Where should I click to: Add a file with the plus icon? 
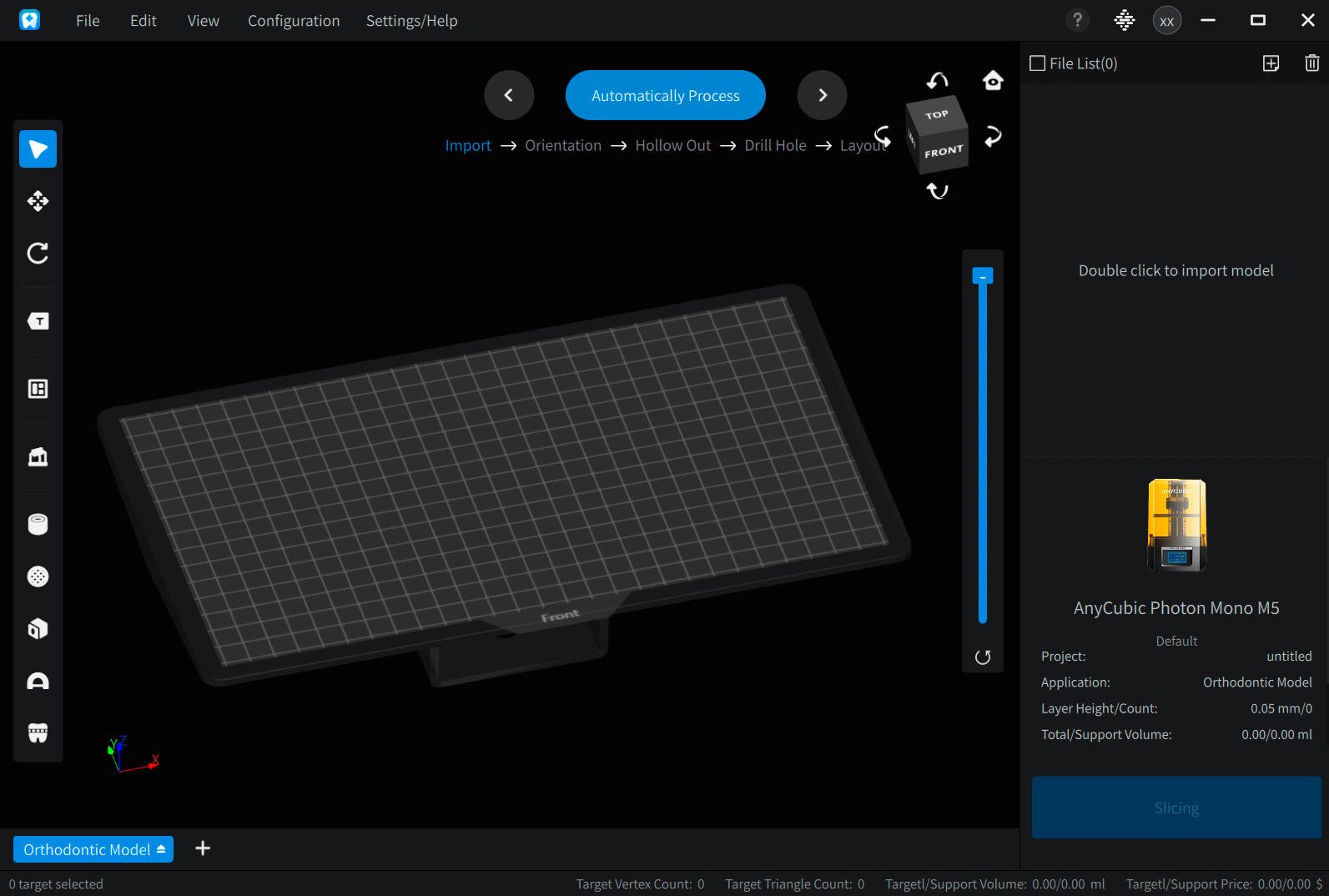click(1271, 63)
